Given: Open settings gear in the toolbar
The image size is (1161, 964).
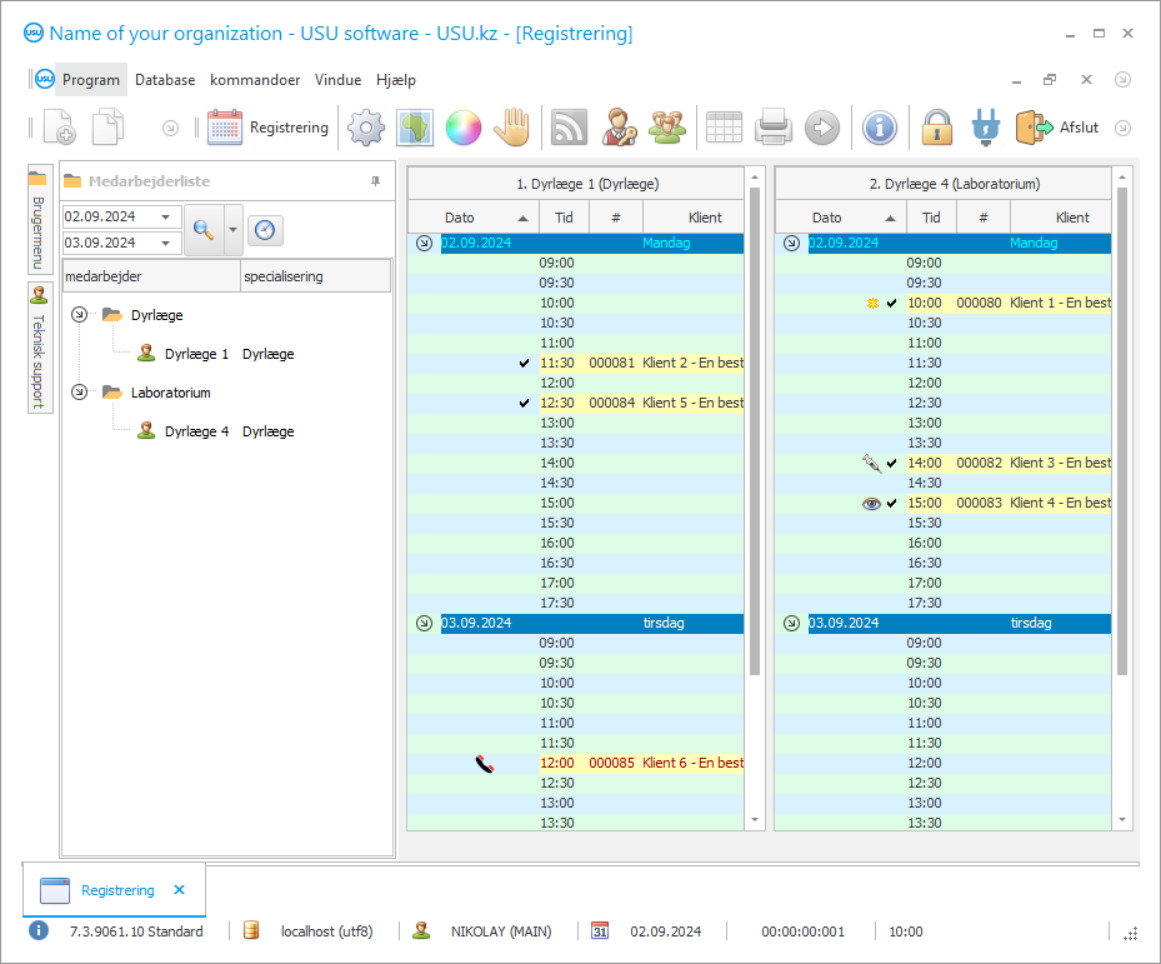Looking at the screenshot, I should pos(366,127).
